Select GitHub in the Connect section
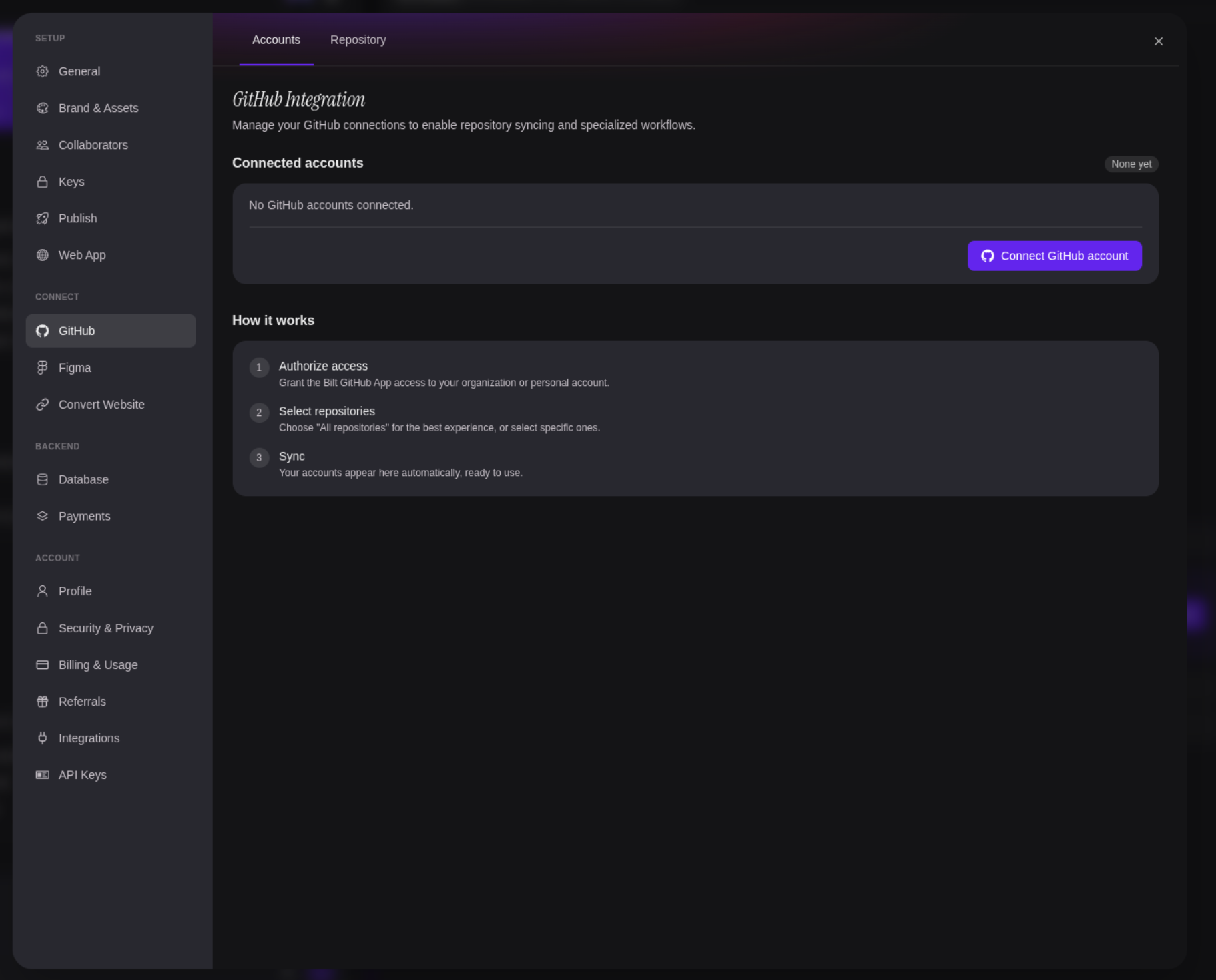The width and height of the screenshot is (1216, 980). [111, 331]
